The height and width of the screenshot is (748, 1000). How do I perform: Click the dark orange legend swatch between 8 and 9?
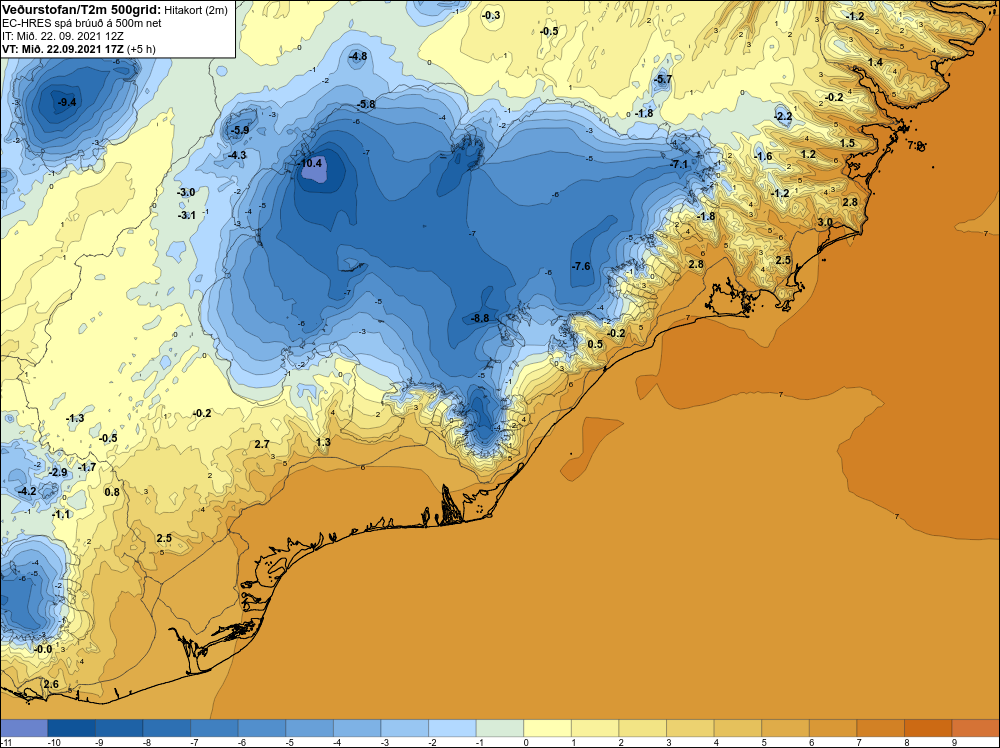coord(928,728)
